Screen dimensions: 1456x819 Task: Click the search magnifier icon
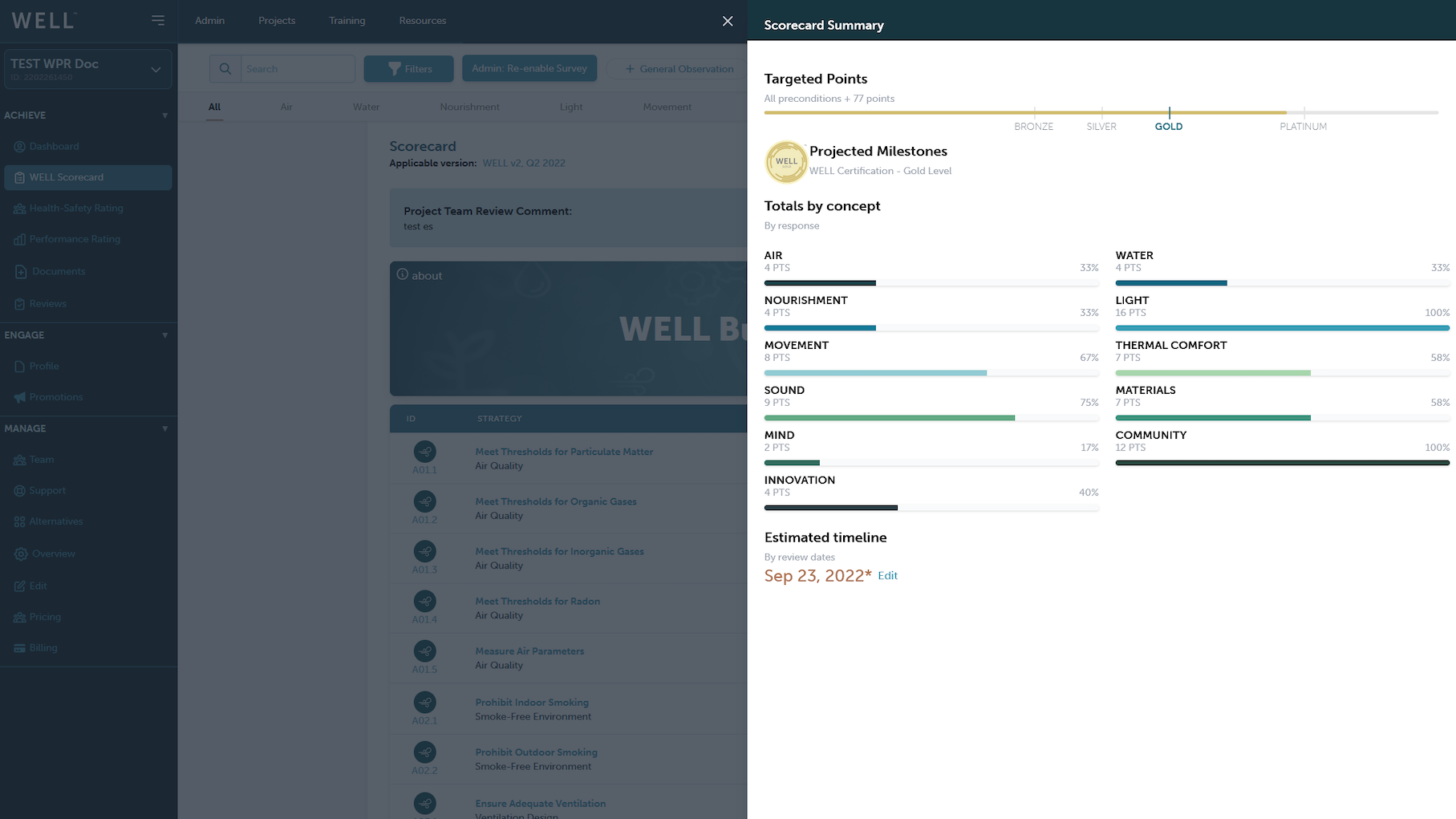[225, 69]
